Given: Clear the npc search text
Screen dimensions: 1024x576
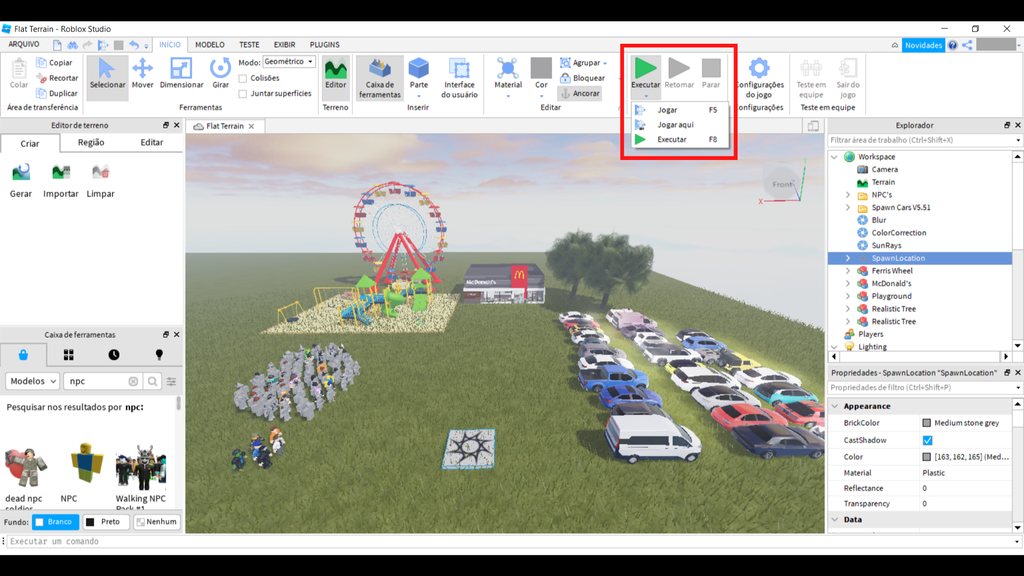Looking at the screenshot, I should 133,381.
